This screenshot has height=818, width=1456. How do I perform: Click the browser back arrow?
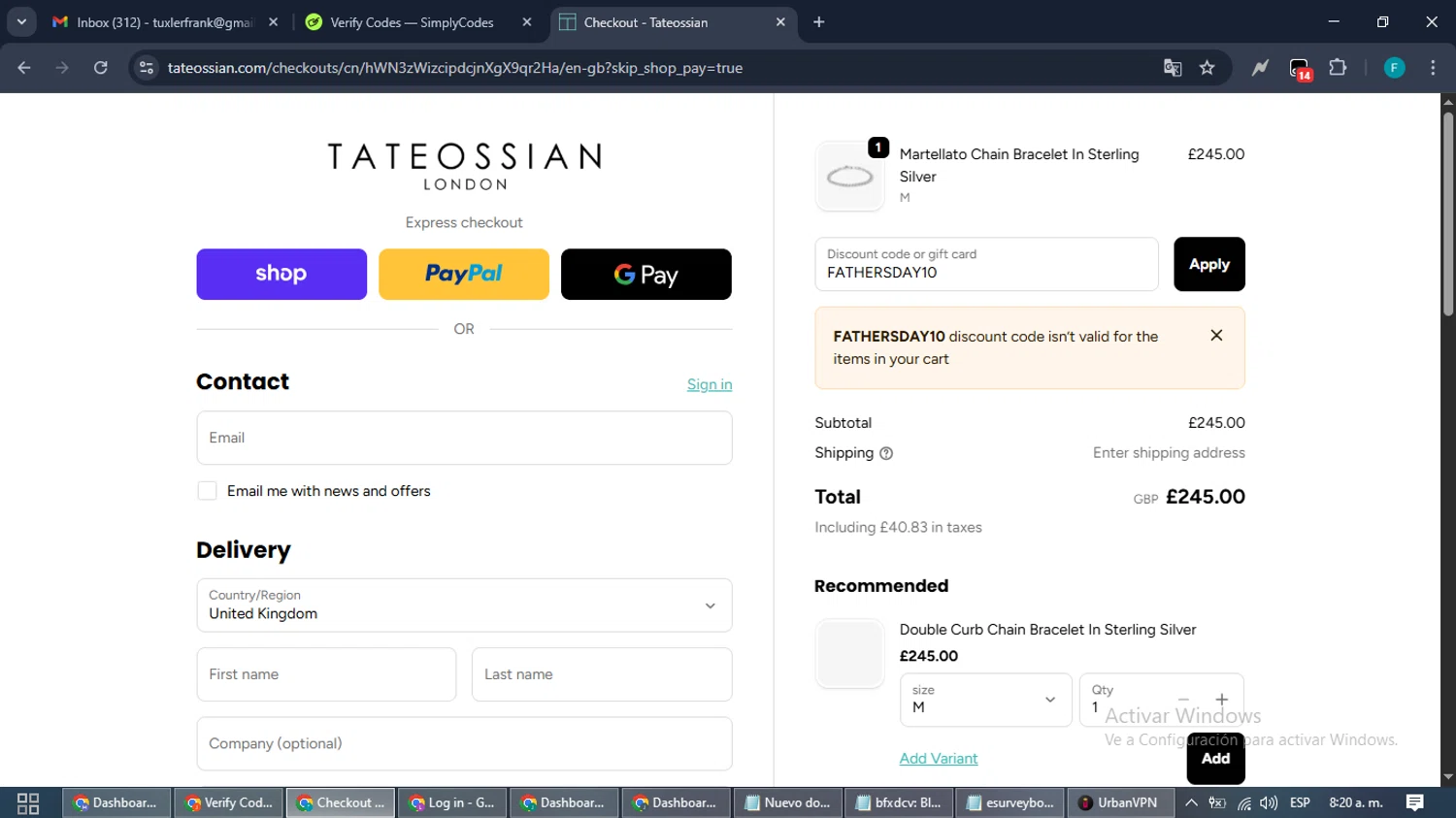pyautogui.click(x=24, y=68)
